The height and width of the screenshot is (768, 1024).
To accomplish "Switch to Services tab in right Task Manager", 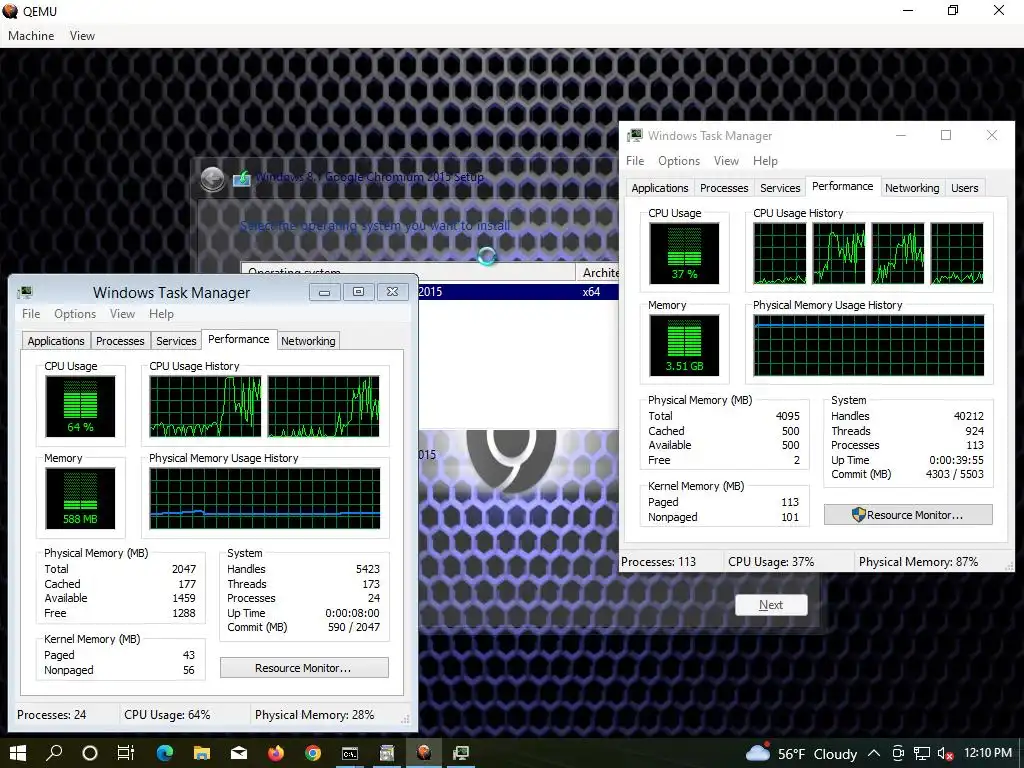I will click(x=780, y=188).
